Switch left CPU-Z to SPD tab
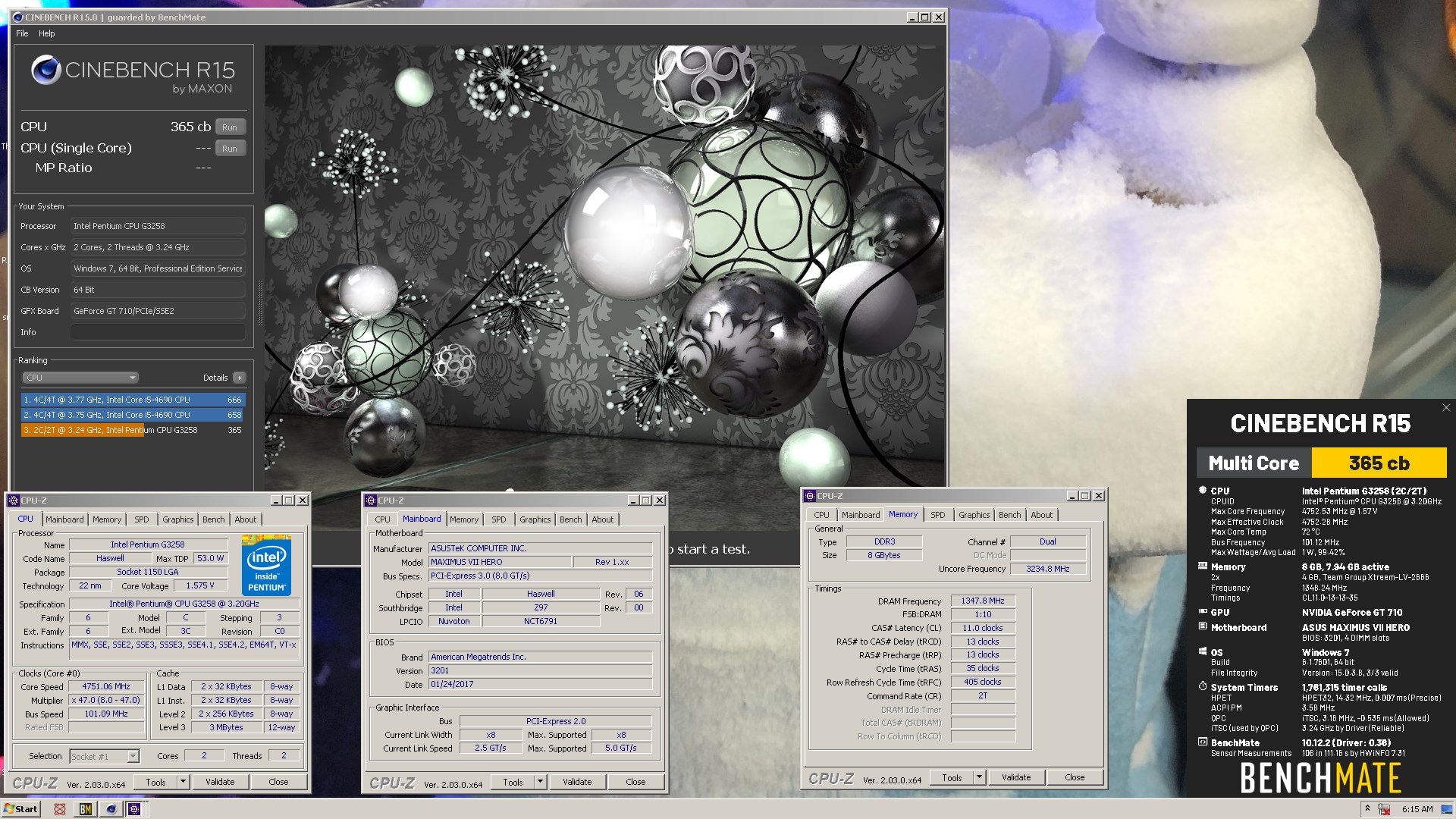Image resolution: width=1456 pixels, height=819 pixels. (142, 519)
